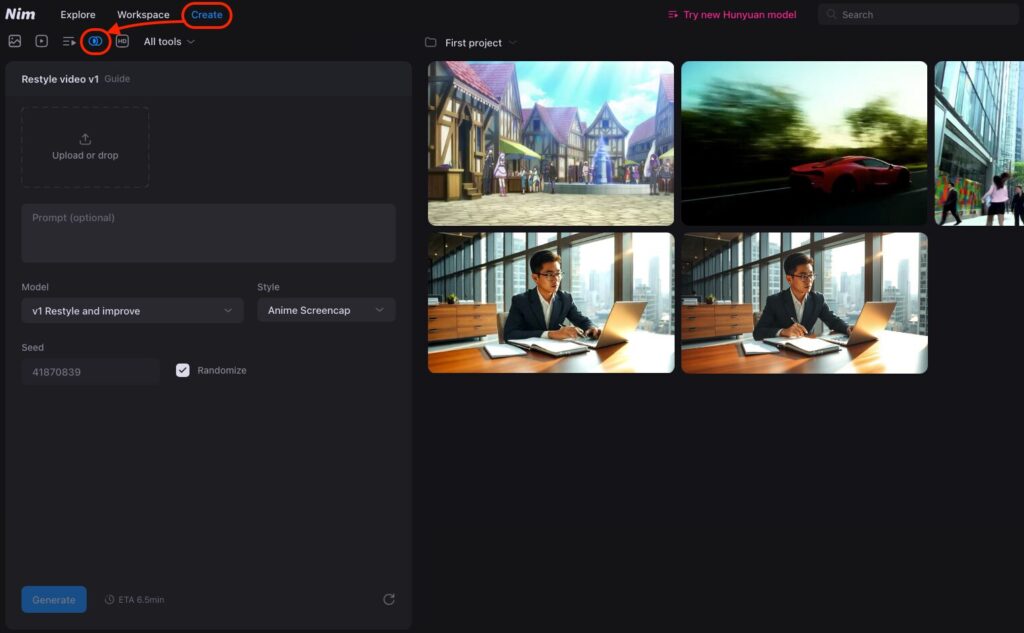The width and height of the screenshot is (1024, 633).
Task: Click the Try new Hunyuan model link
Action: [x=733, y=15]
